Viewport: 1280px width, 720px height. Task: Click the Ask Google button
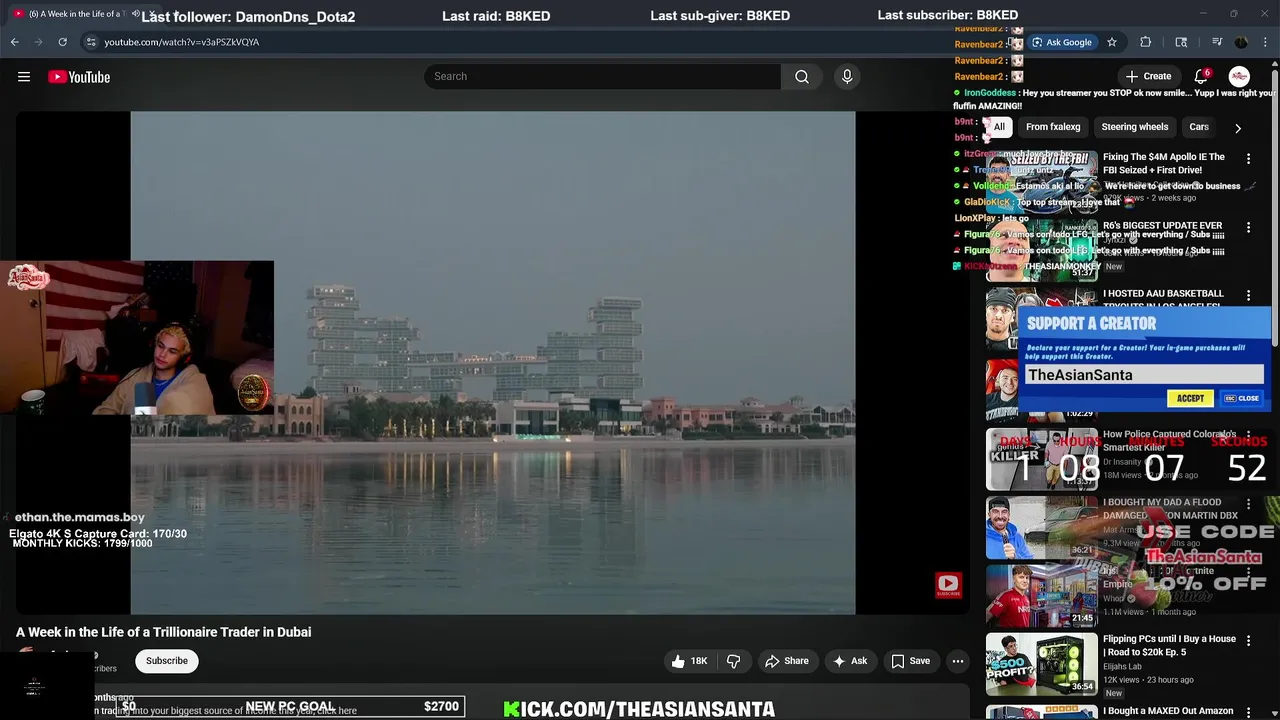coord(1062,42)
